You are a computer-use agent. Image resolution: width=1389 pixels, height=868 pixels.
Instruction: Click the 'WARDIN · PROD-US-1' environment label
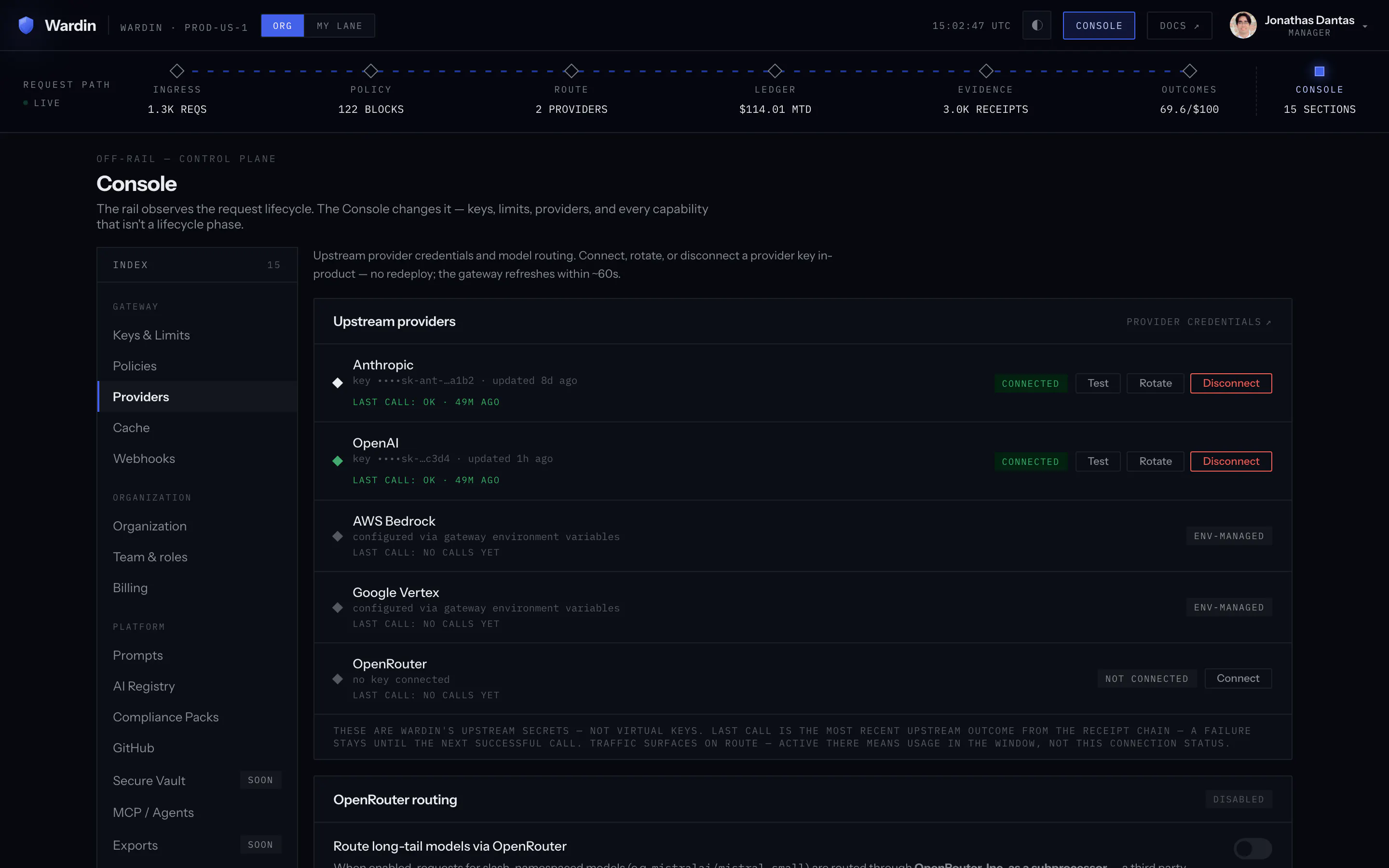click(x=184, y=27)
